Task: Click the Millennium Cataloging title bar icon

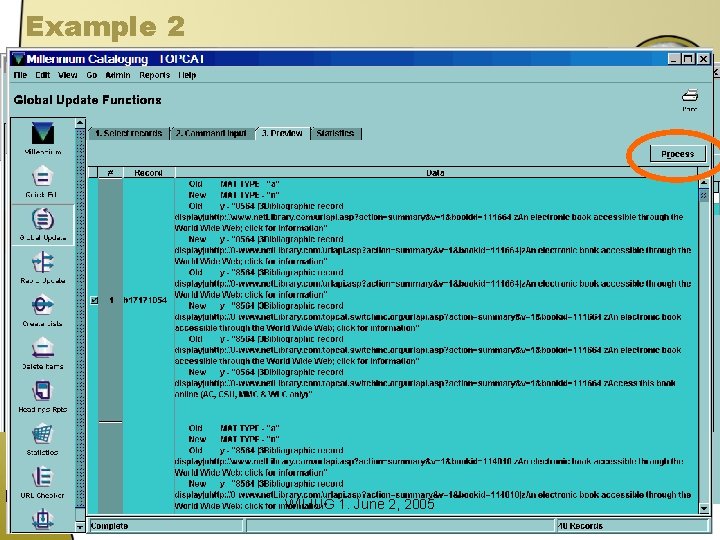Action: click(x=18, y=59)
